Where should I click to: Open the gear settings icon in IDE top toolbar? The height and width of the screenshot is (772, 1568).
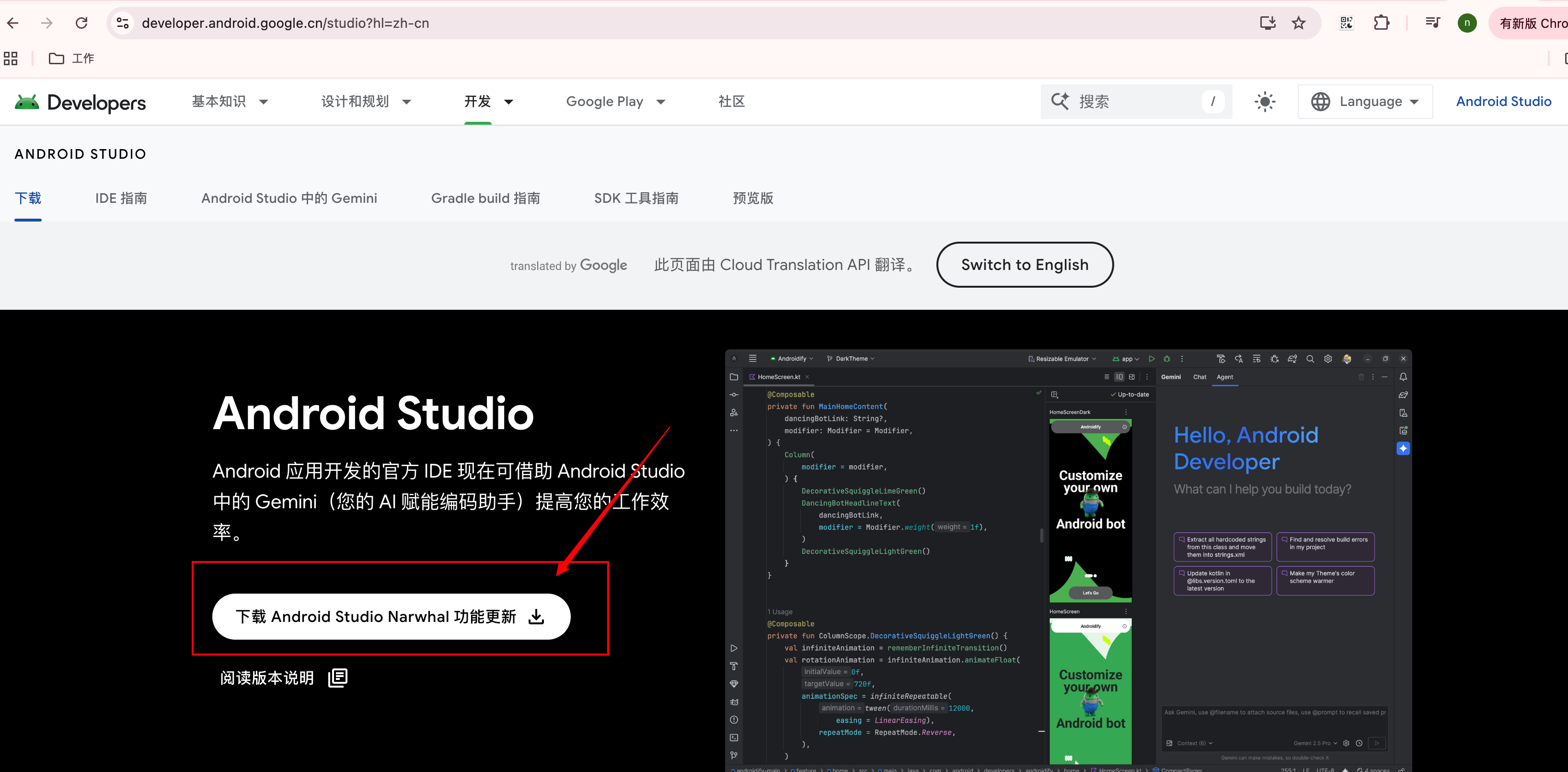pyautogui.click(x=1328, y=359)
